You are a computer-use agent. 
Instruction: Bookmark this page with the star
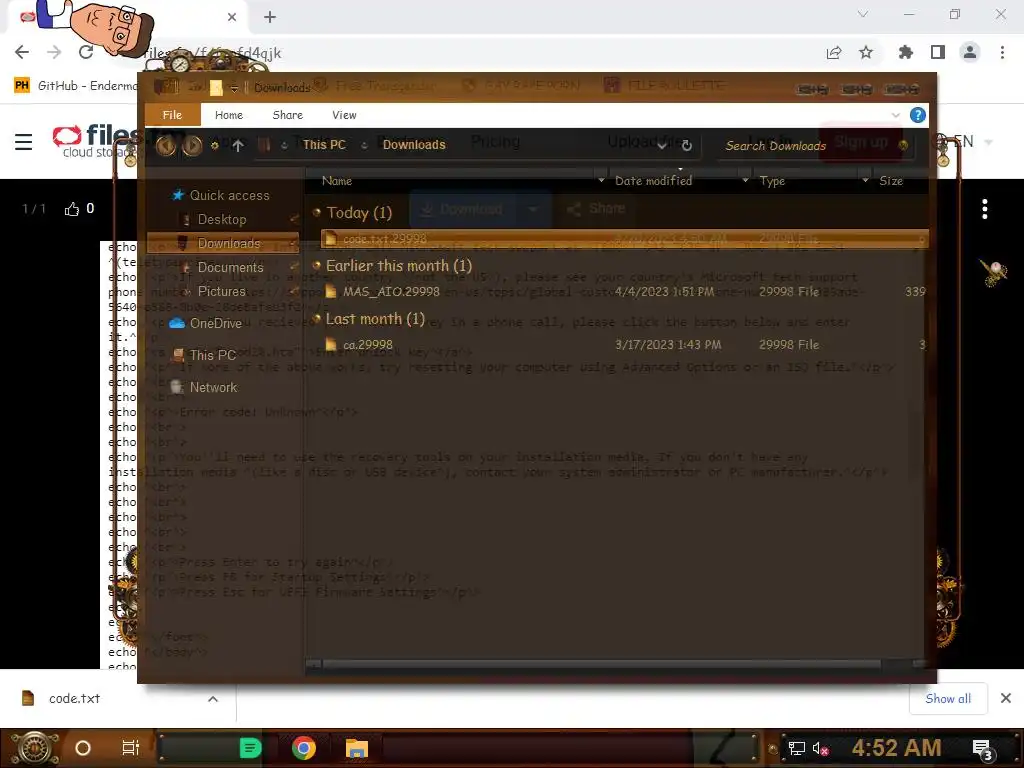(866, 52)
